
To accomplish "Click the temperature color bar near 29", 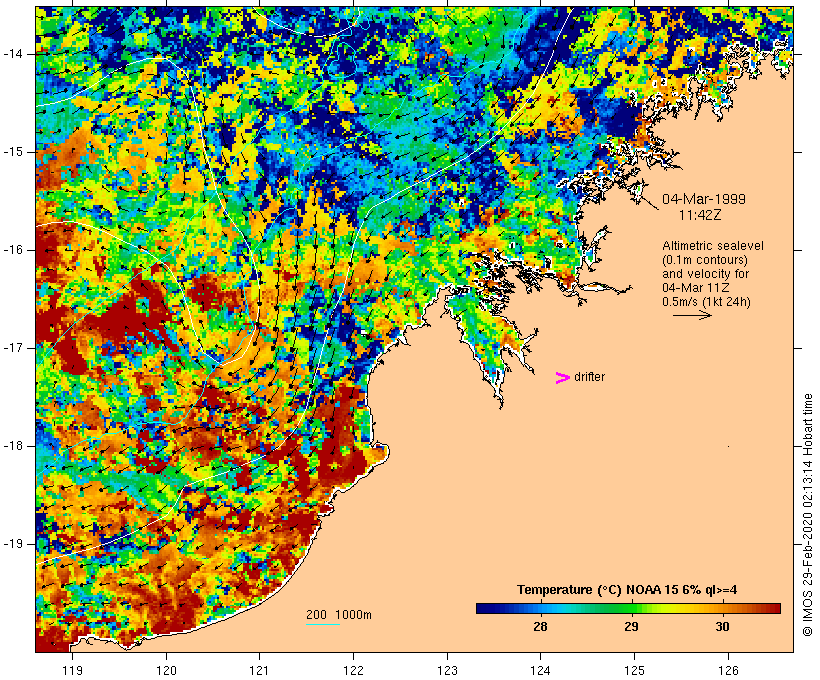I will tap(631, 608).
